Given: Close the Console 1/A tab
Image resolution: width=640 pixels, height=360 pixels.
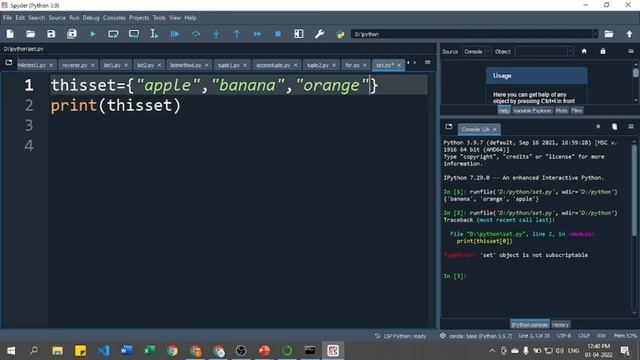Looking at the screenshot, I should [495, 129].
